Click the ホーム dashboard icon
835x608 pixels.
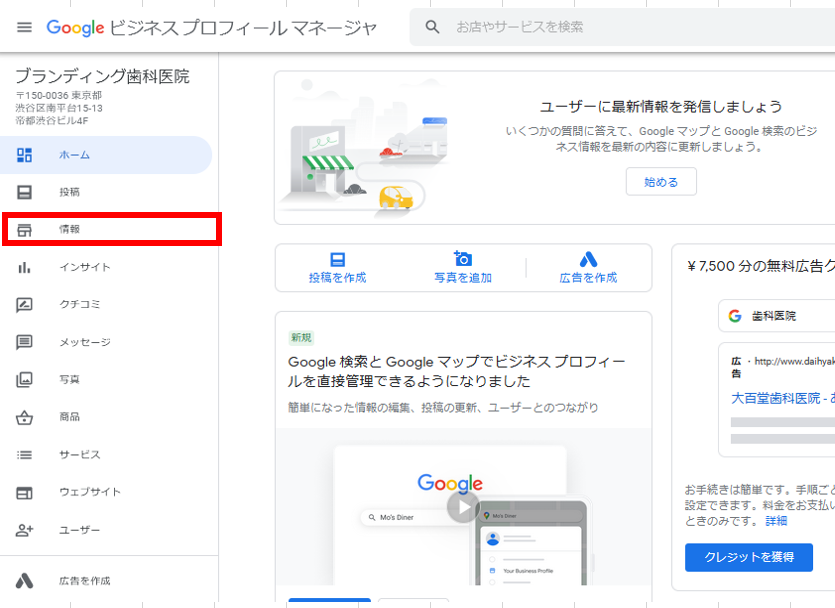[x=24, y=155]
